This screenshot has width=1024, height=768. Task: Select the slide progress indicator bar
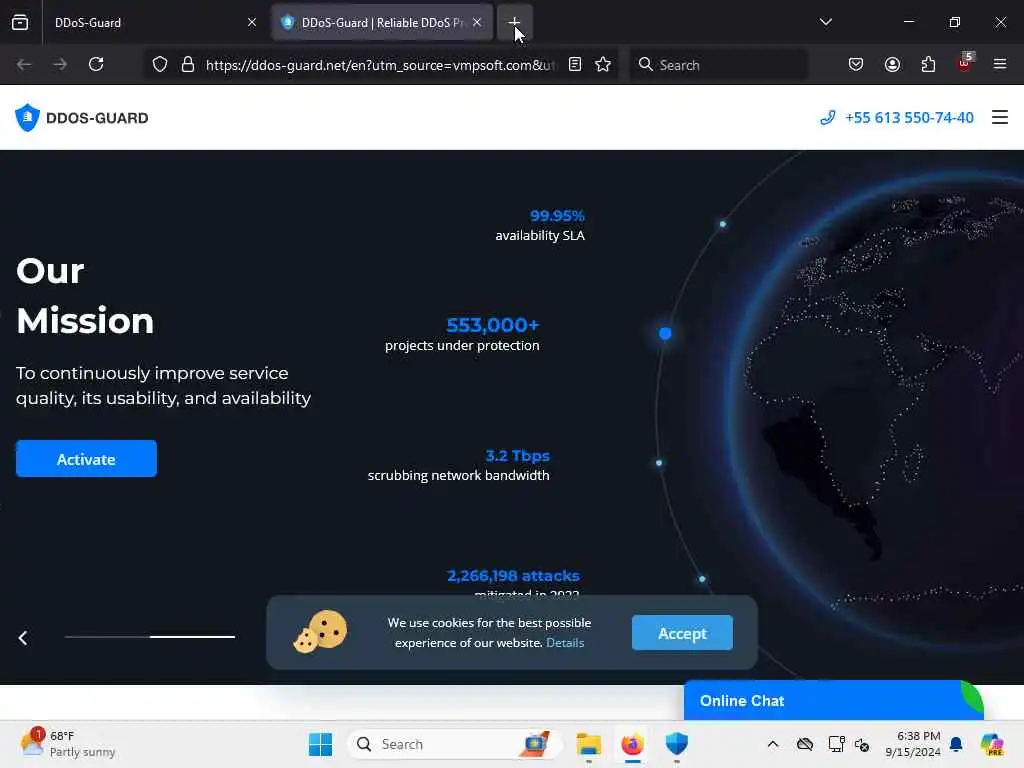point(150,637)
